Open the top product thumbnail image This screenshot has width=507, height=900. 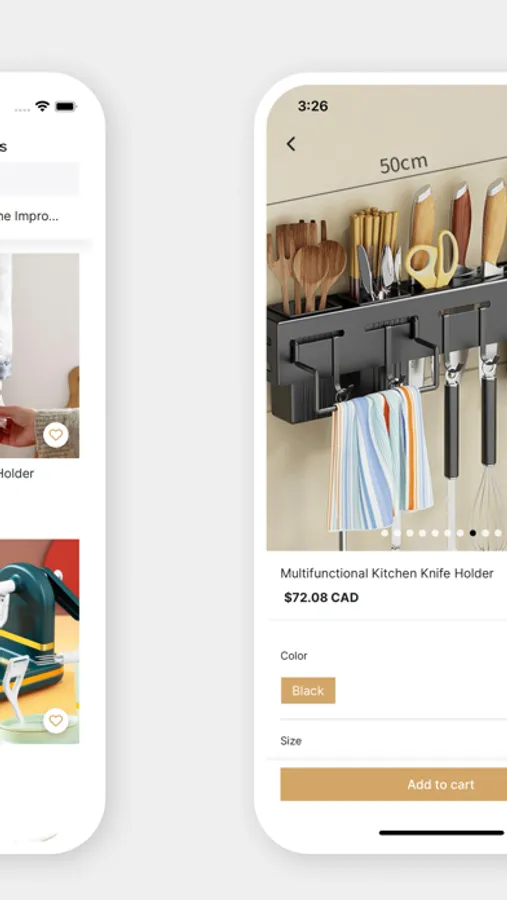click(x=40, y=355)
